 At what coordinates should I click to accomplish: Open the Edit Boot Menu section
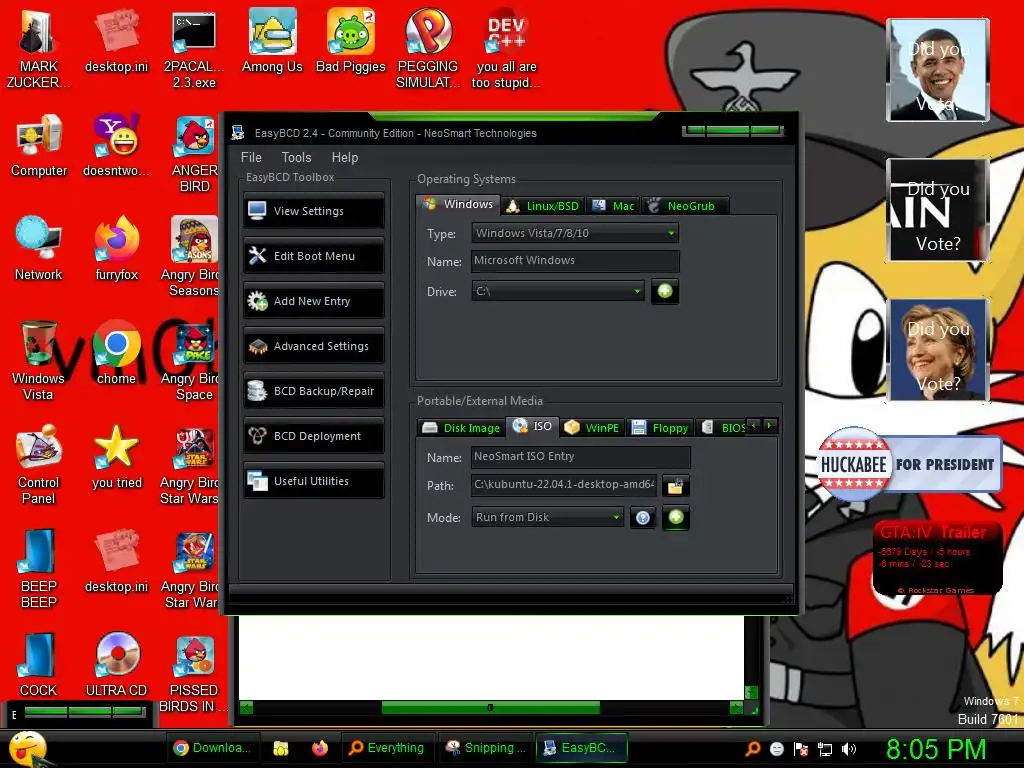tap(313, 256)
